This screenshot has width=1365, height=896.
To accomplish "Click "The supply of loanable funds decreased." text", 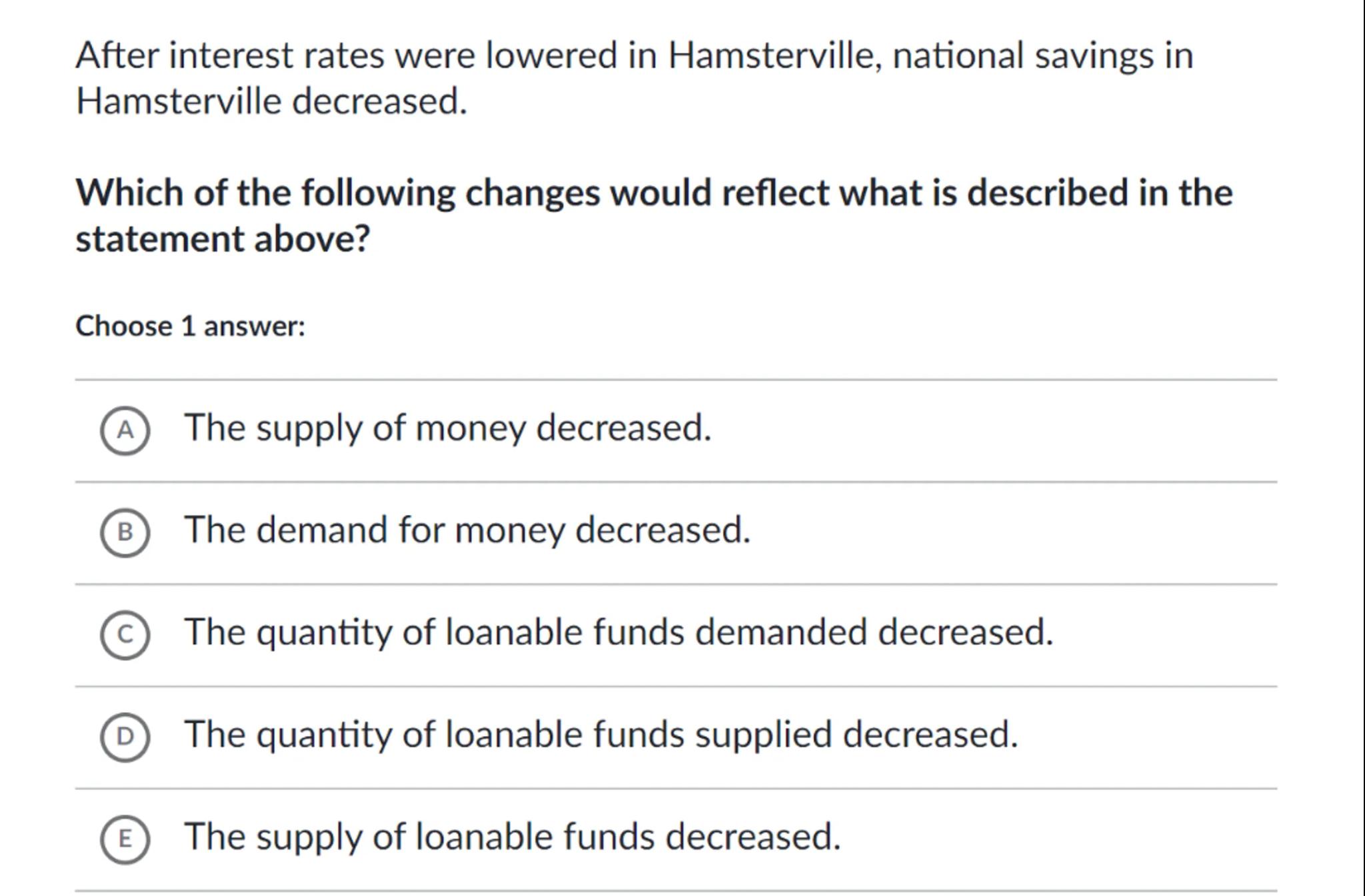I will [512, 837].
